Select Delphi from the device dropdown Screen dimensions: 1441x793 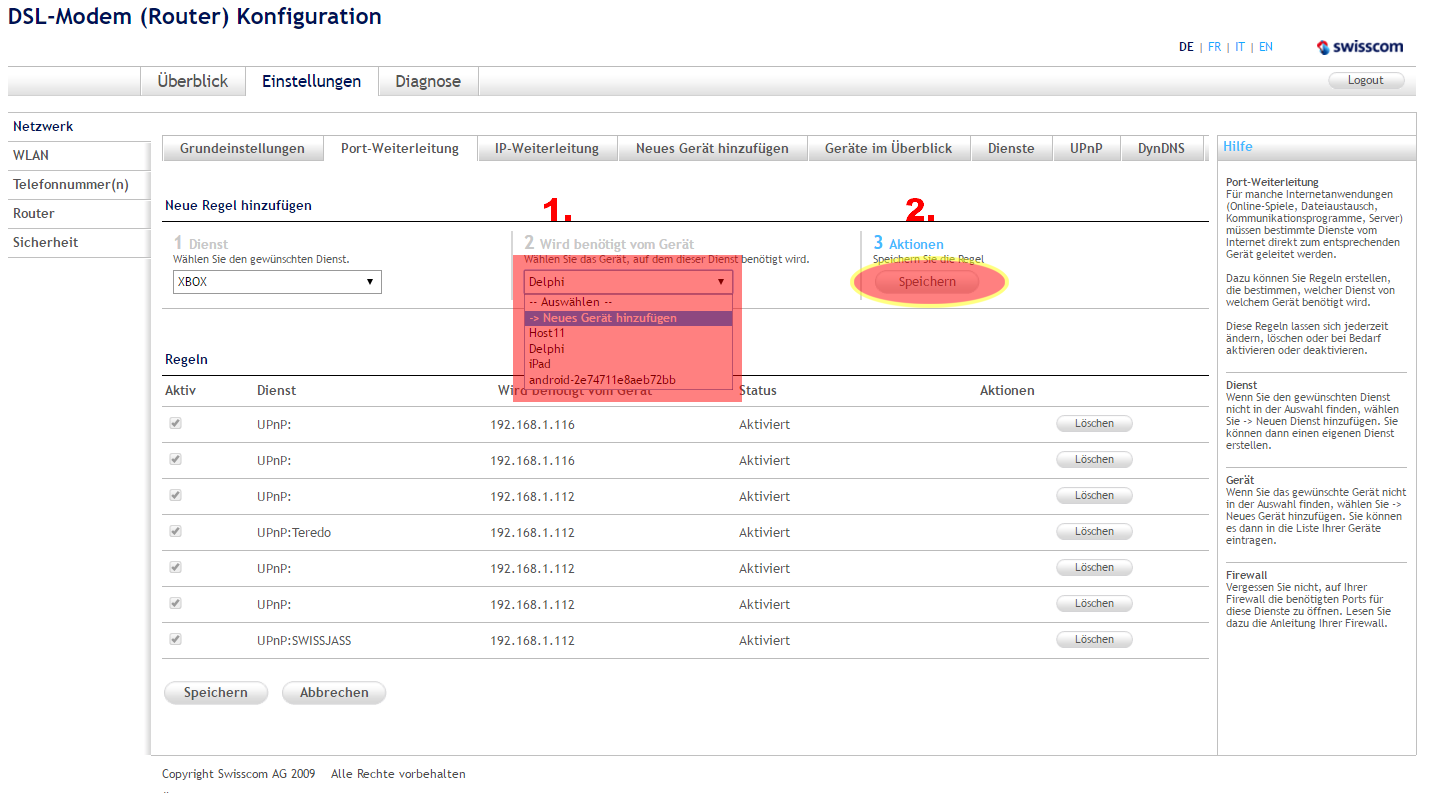tap(546, 350)
